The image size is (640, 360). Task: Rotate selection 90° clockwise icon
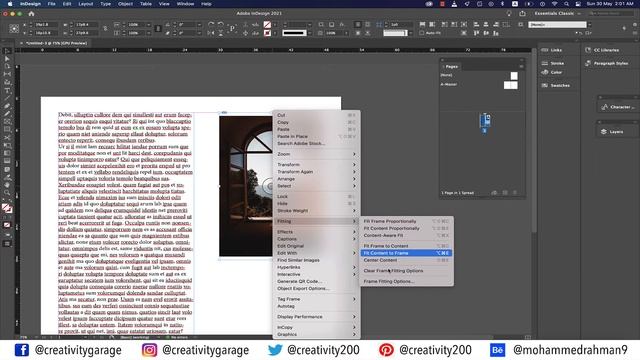point(211,24)
